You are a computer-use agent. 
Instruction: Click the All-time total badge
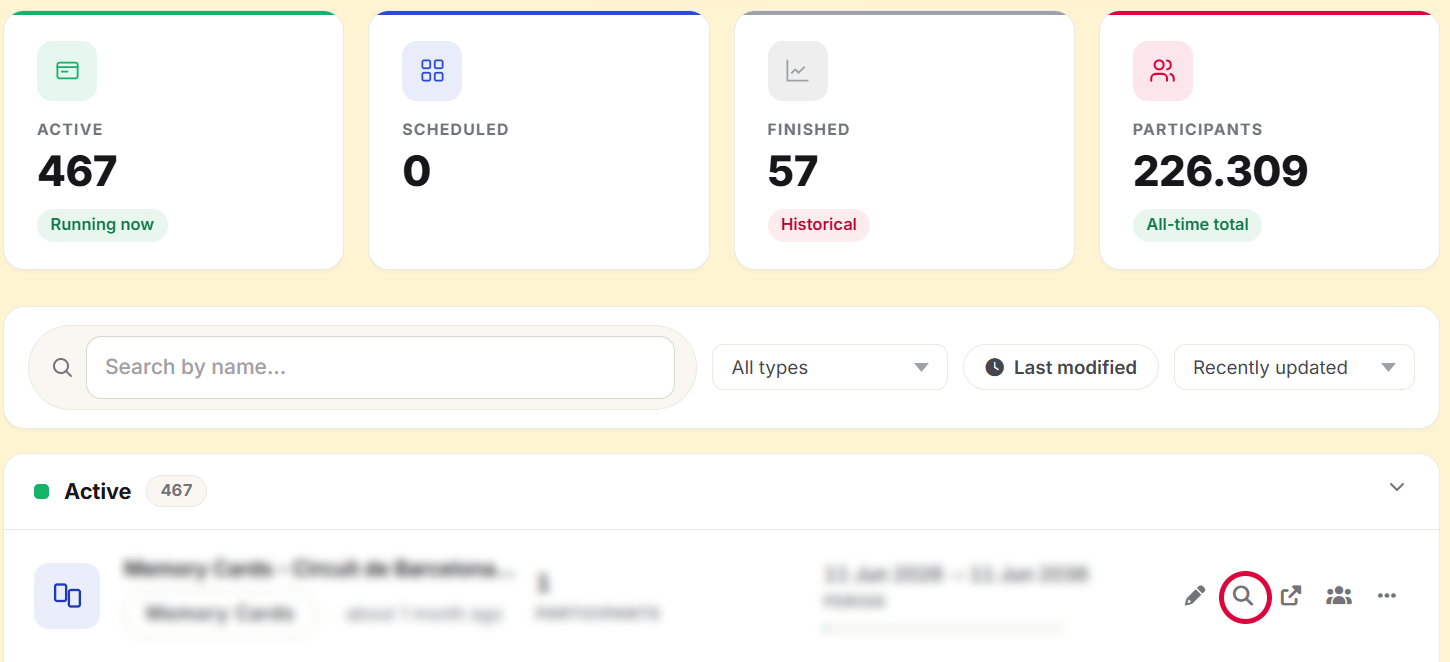click(x=1197, y=225)
